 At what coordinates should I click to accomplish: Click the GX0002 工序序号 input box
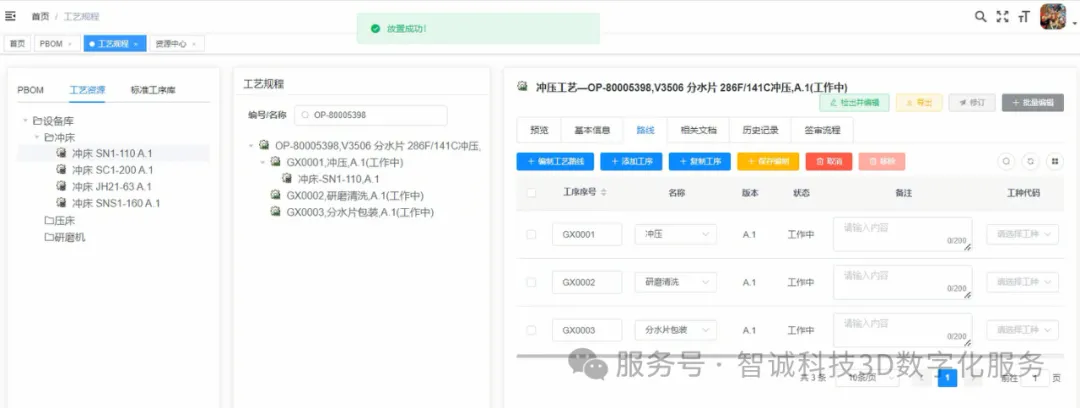(587, 282)
